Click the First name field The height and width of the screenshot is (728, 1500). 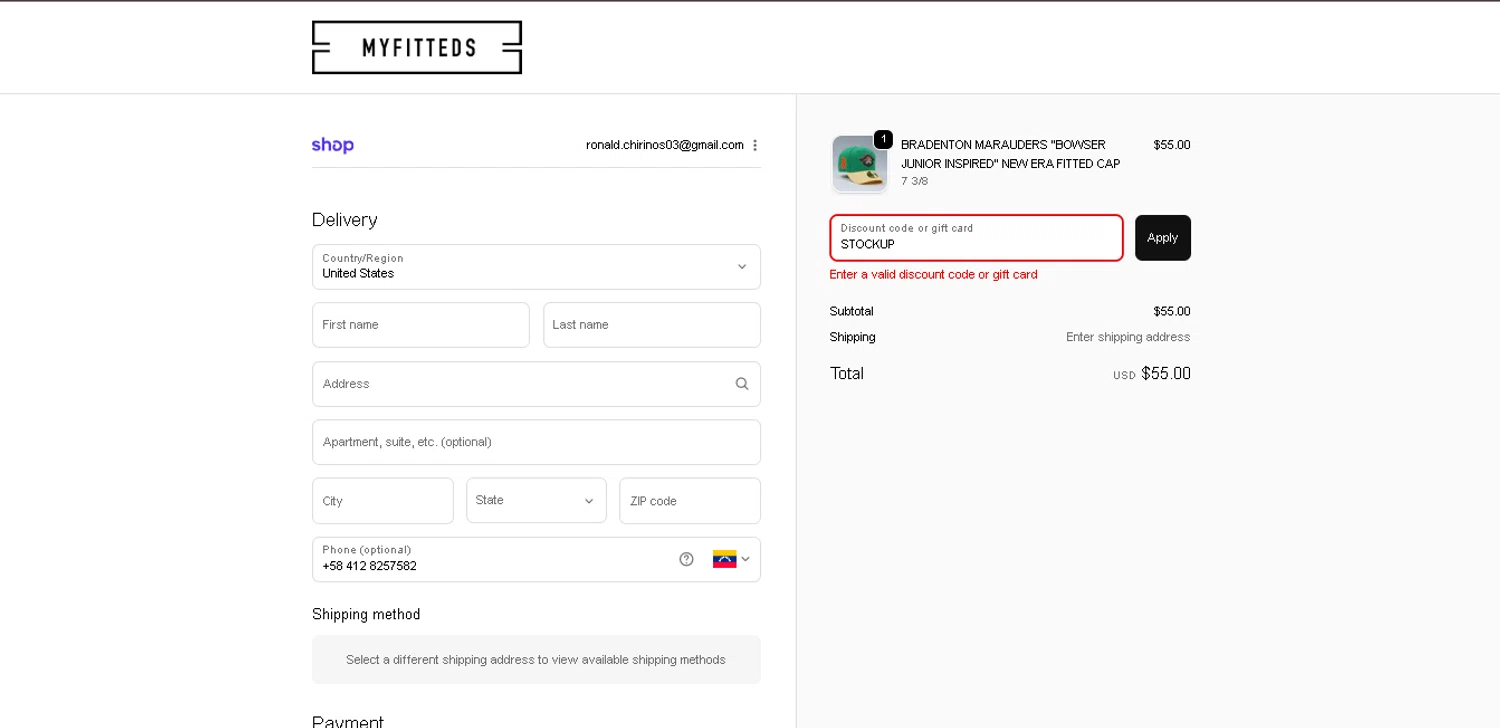[421, 325]
